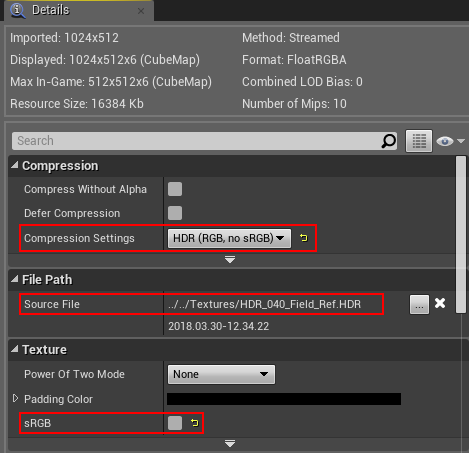Open view options dropdown arrow next to eye
469x453 pixels.
click(461, 141)
